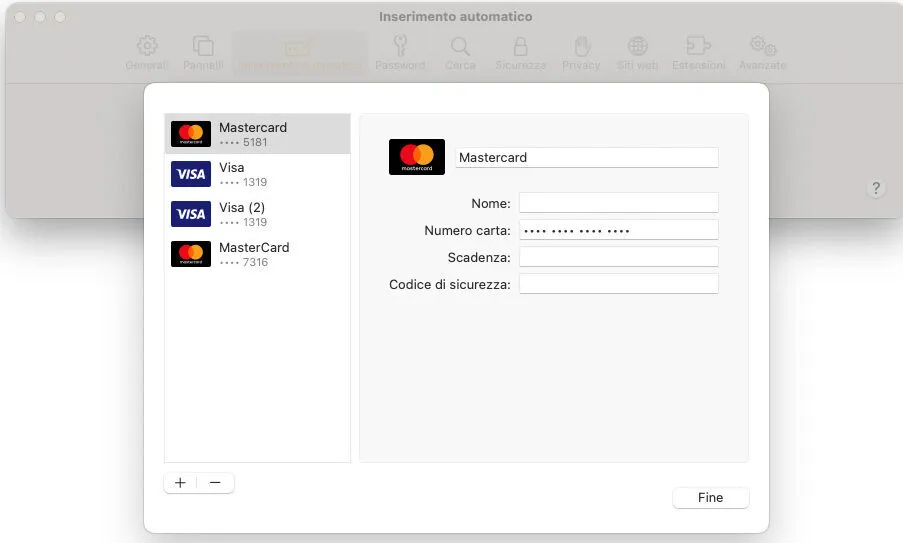Click the Codice di sicurezza field

point(619,284)
